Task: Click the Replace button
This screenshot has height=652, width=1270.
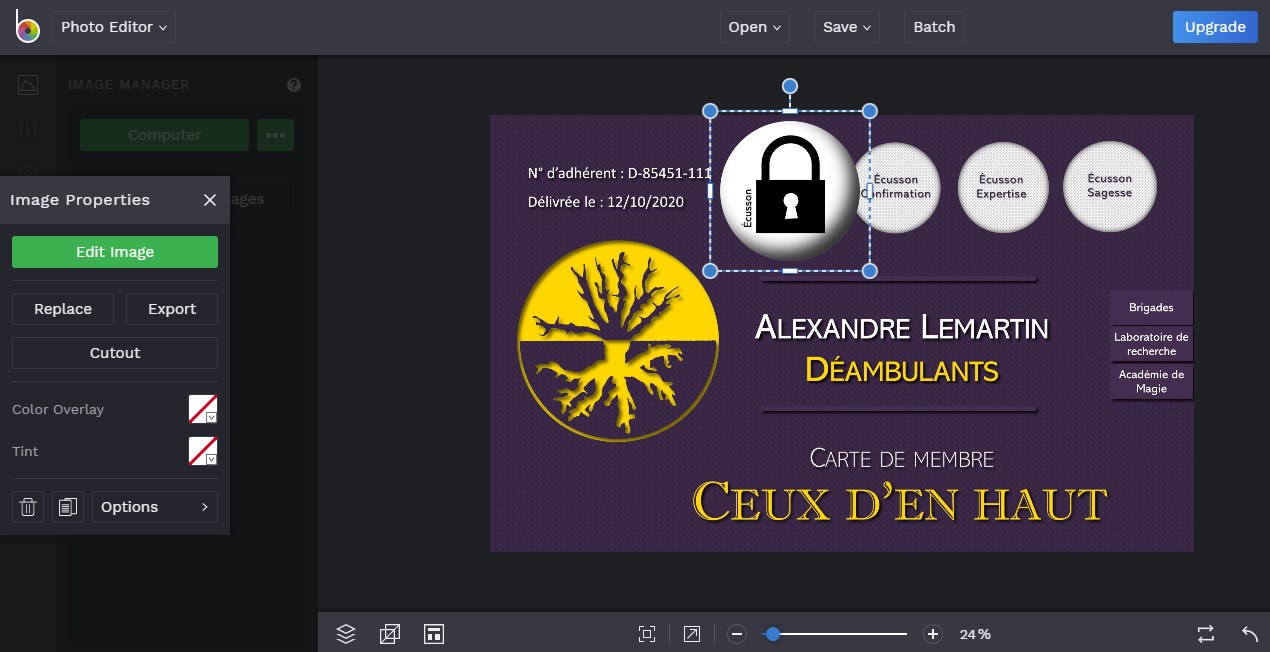Action: point(63,309)
